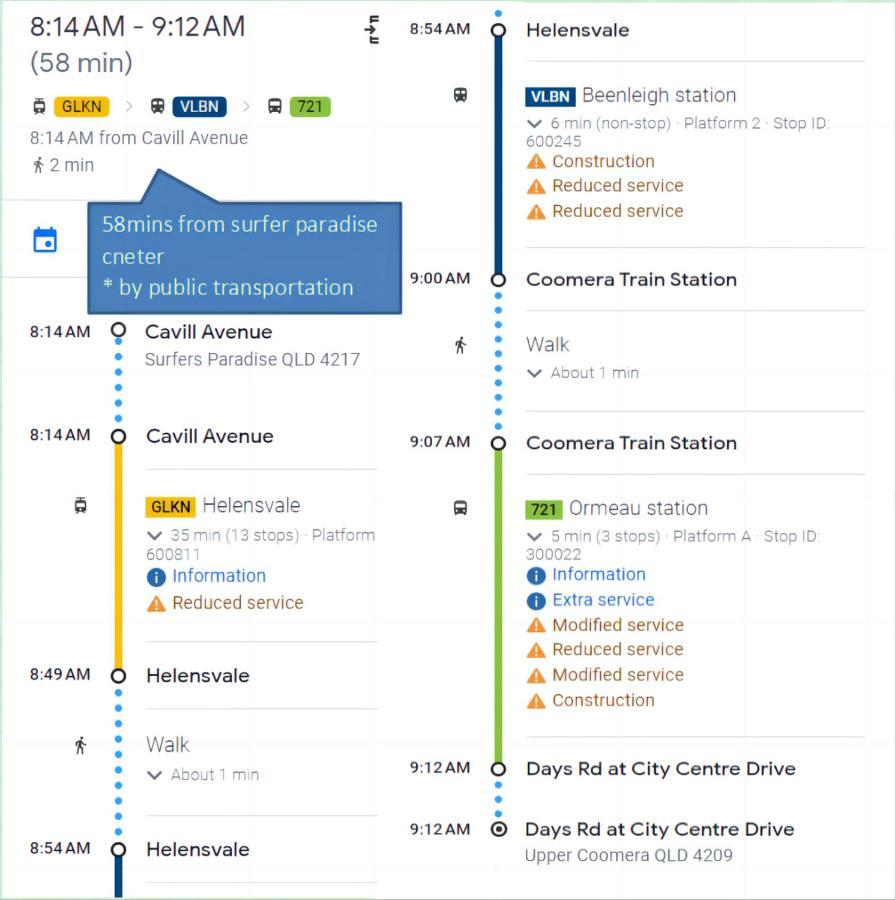This screenshot has width=895, height=900.
Task: Open the Information link under 721 Ormeau station
Action: point(599,575)
